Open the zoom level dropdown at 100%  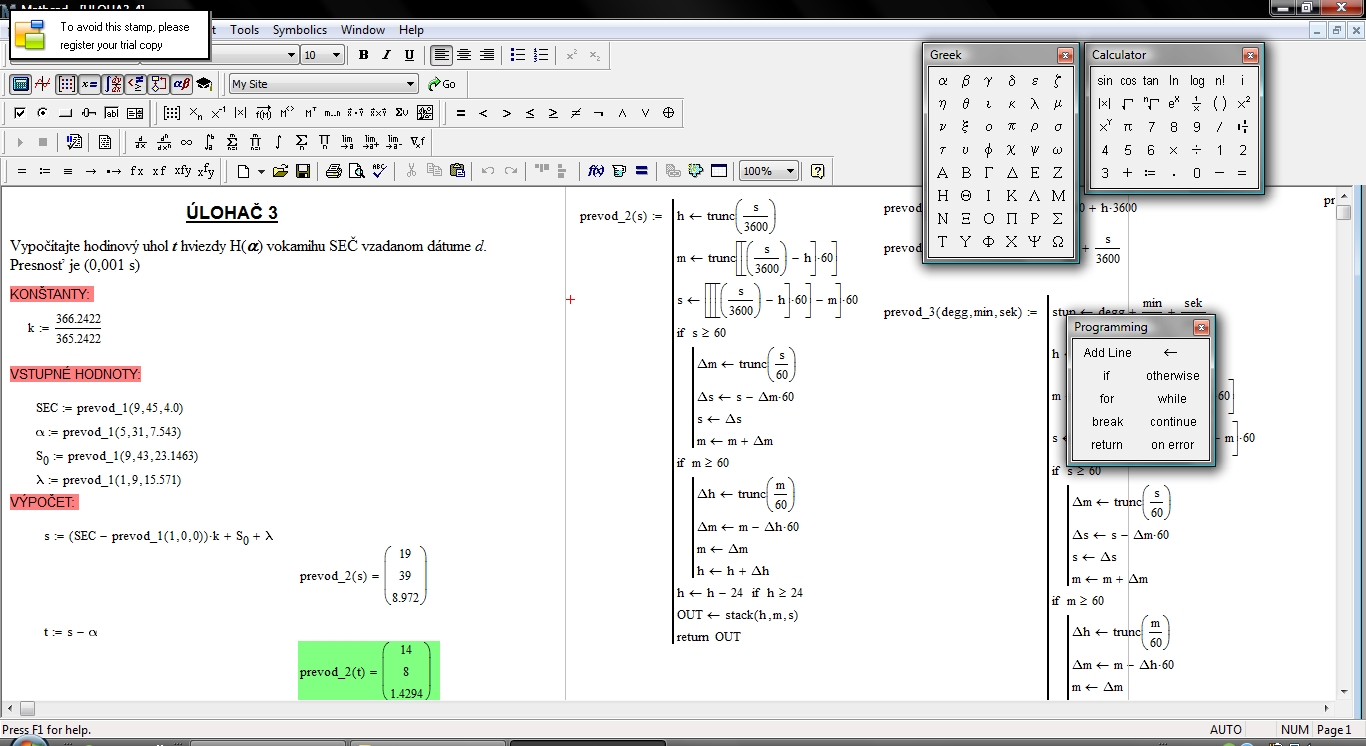pyautogui.click(x=792, y=171)
